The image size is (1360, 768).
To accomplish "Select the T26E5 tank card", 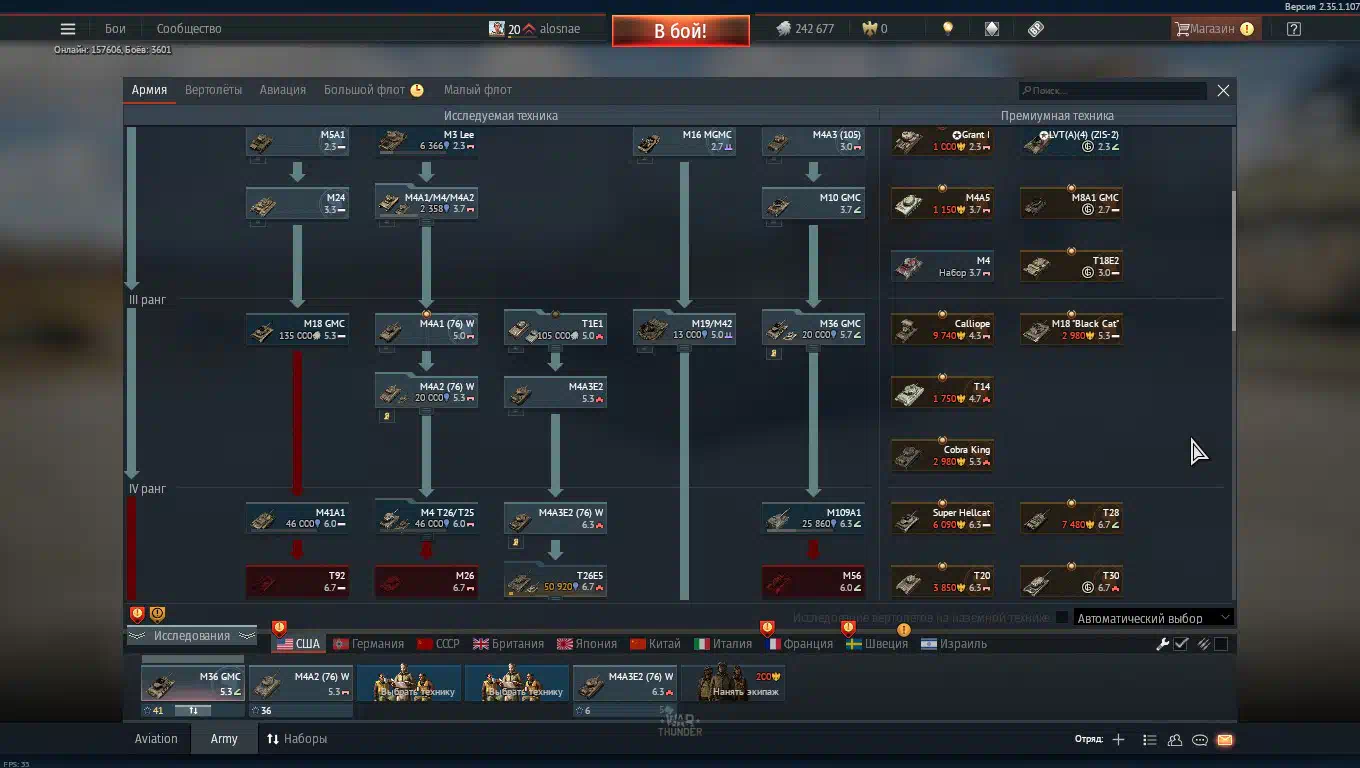I will [555, 582].
